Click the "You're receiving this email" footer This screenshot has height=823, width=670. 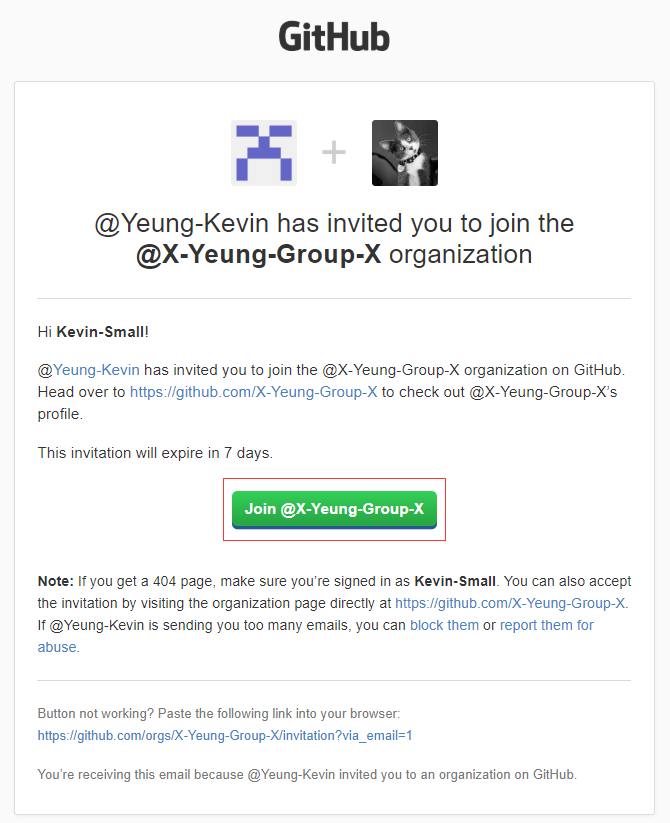click(x=307, y=774)
